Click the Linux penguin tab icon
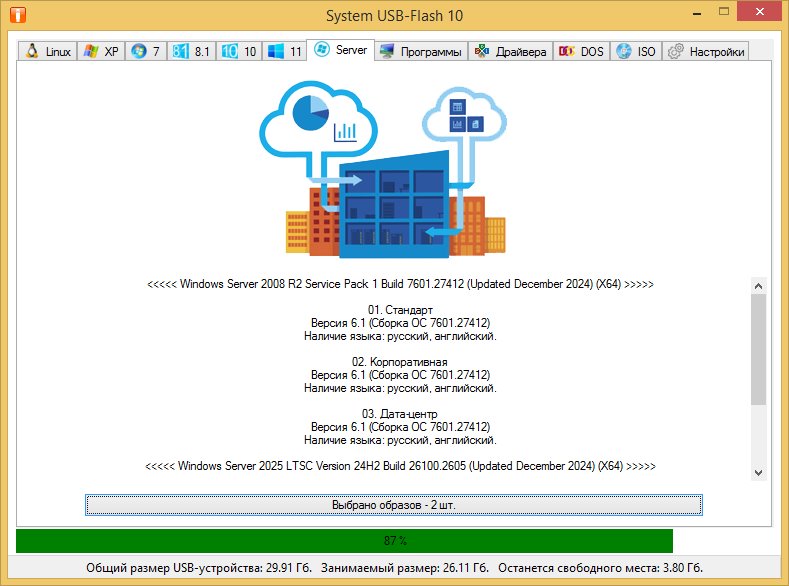This screenshot has width=789, height=586. (32, 52)
